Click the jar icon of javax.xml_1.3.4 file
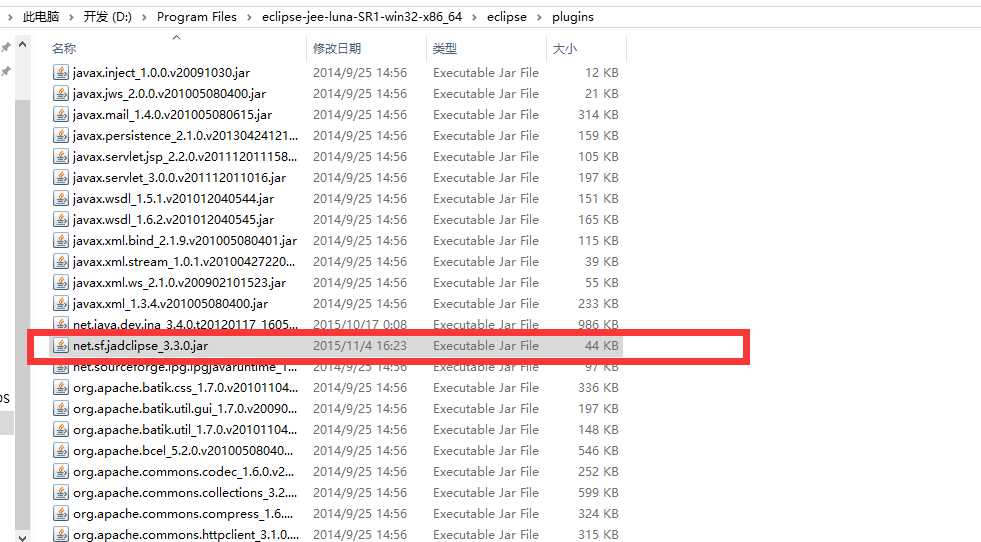The image size is (981, 542). click(61, 304)
